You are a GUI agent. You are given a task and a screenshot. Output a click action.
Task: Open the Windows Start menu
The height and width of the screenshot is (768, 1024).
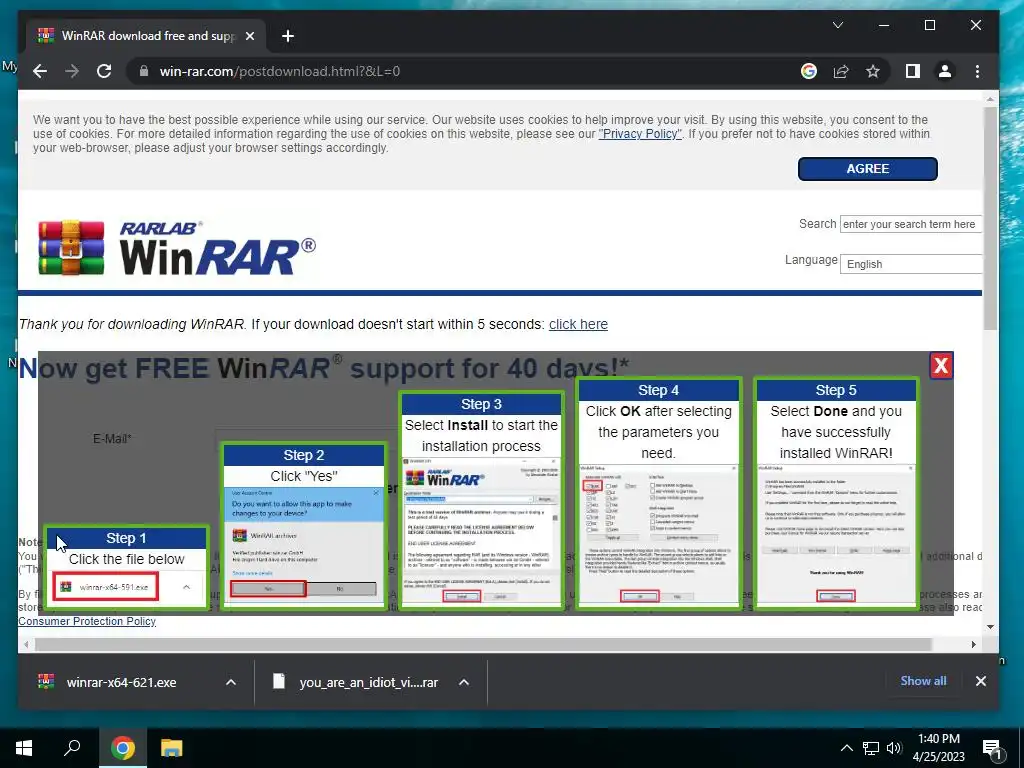[24, 748]
